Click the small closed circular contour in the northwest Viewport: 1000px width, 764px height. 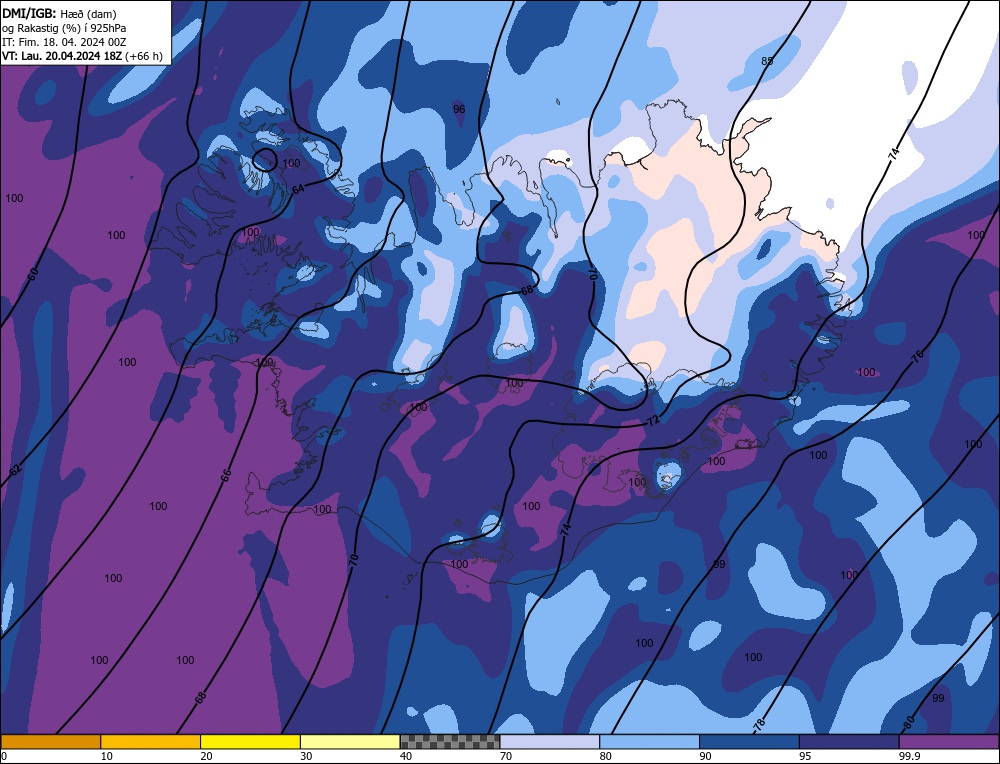point(265,159)
